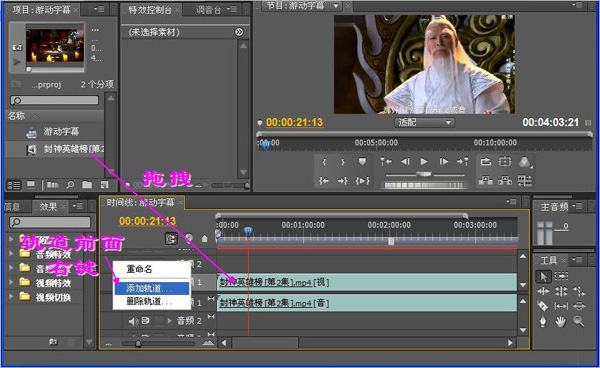
Task: Expand the 音频特效 effects folder
Action: [11, 254]
